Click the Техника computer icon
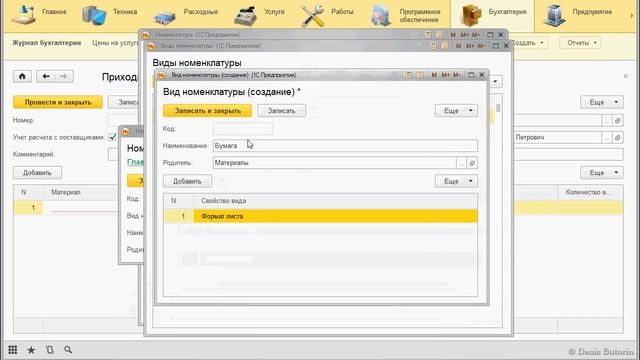 click(94, 15)
